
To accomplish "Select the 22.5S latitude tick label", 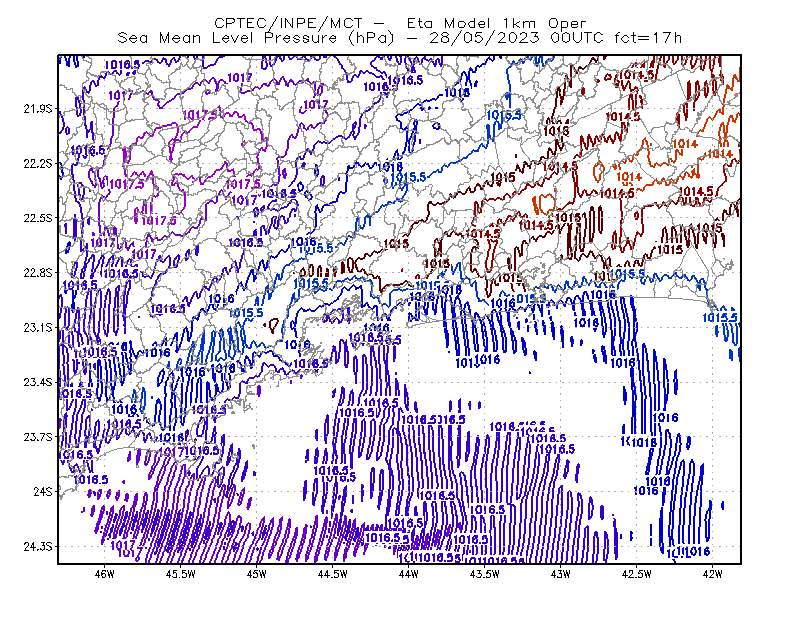I will [x=38, y=218].
